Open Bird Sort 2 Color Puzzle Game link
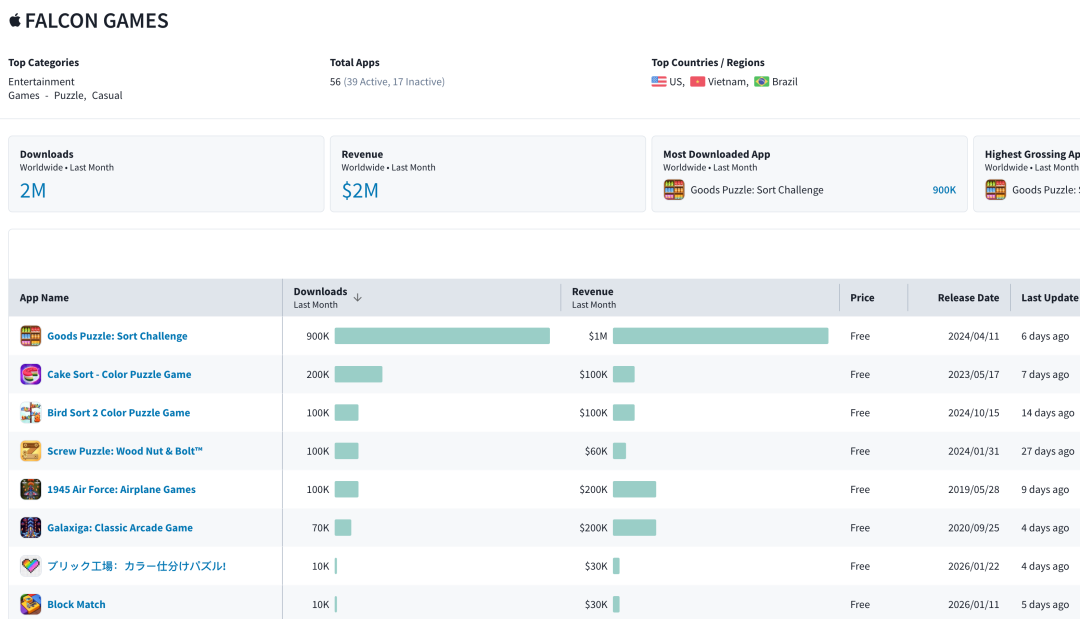This screenshot has width=1080, height=619. pyautogui.click(x=118, y=412)
